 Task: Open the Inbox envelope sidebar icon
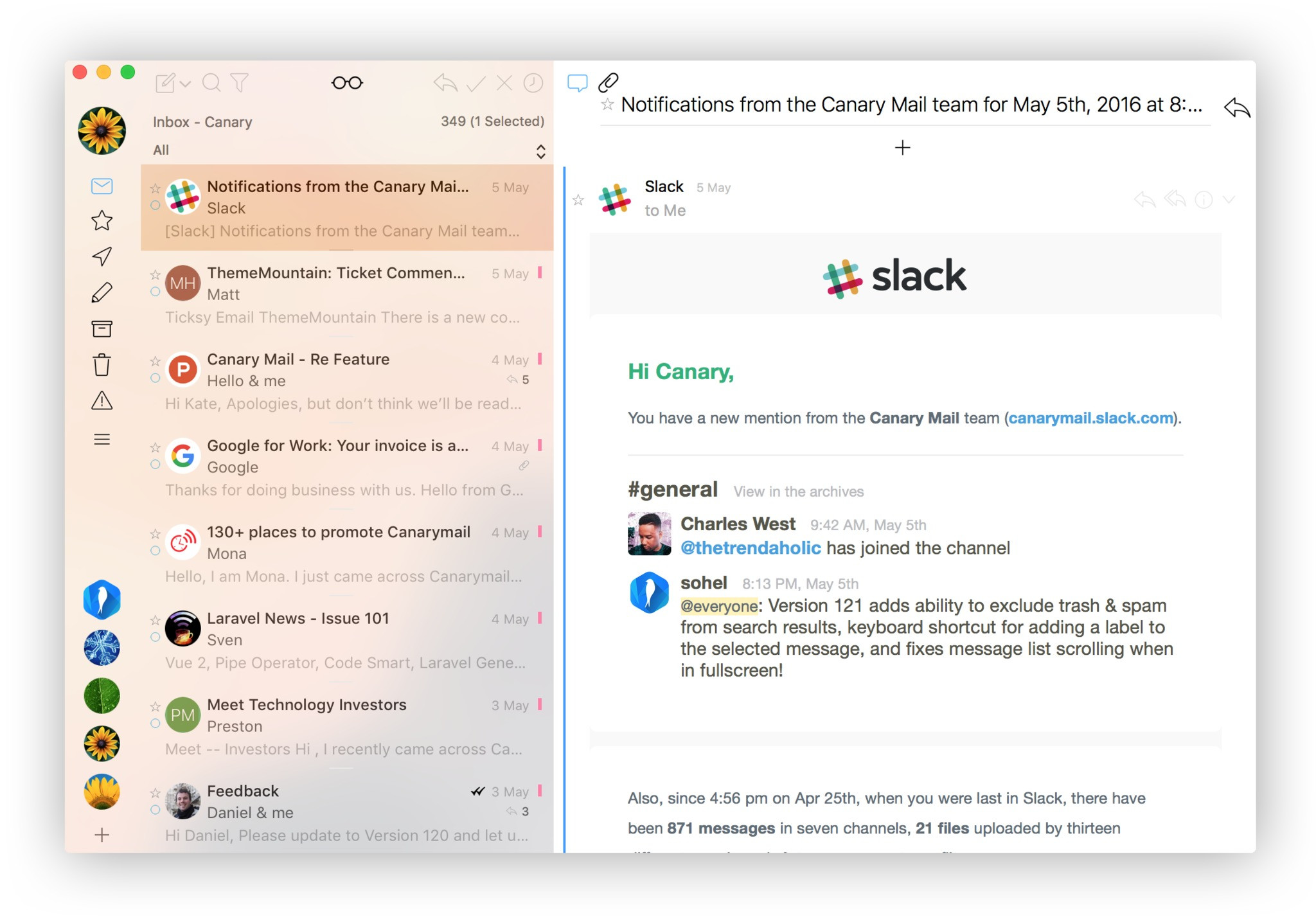click(x=102, y=186)
